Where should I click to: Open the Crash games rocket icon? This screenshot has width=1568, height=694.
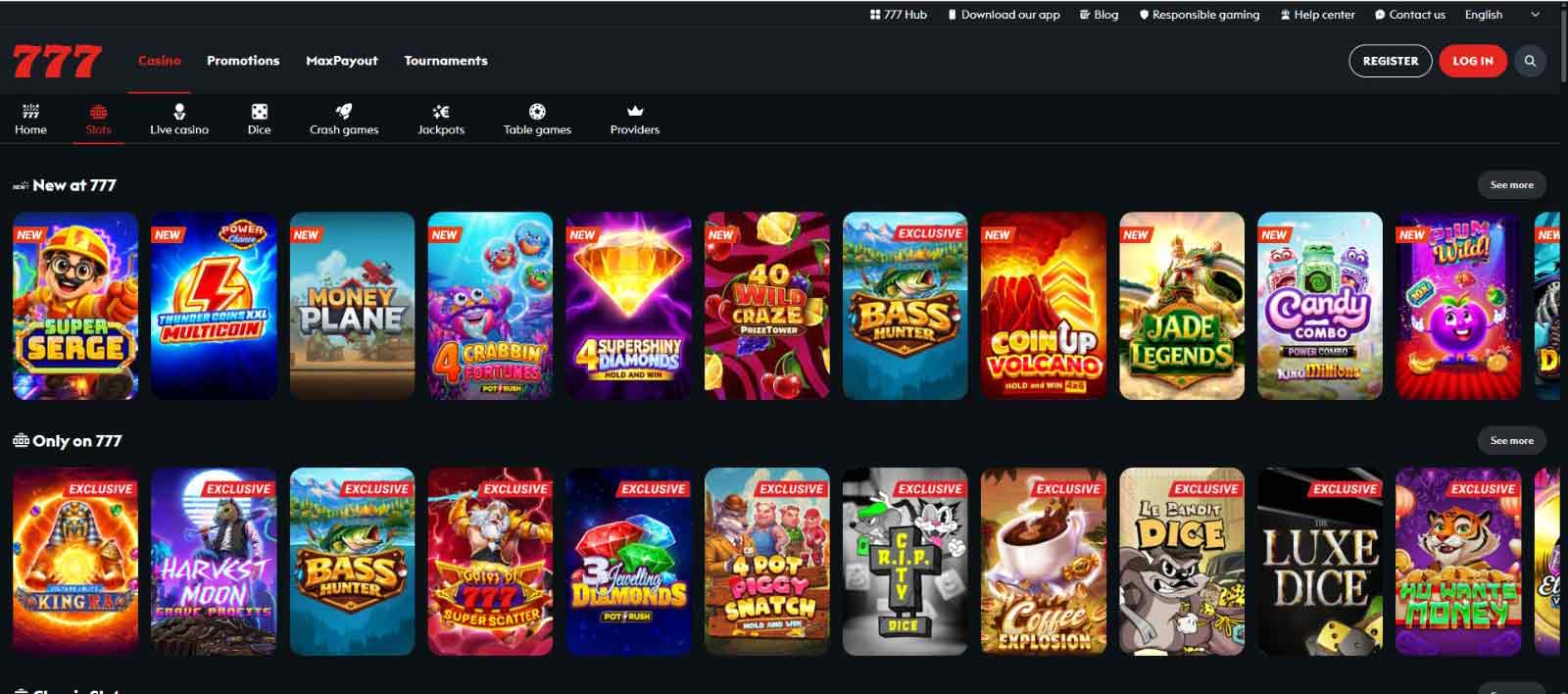[x=344, y=111]
